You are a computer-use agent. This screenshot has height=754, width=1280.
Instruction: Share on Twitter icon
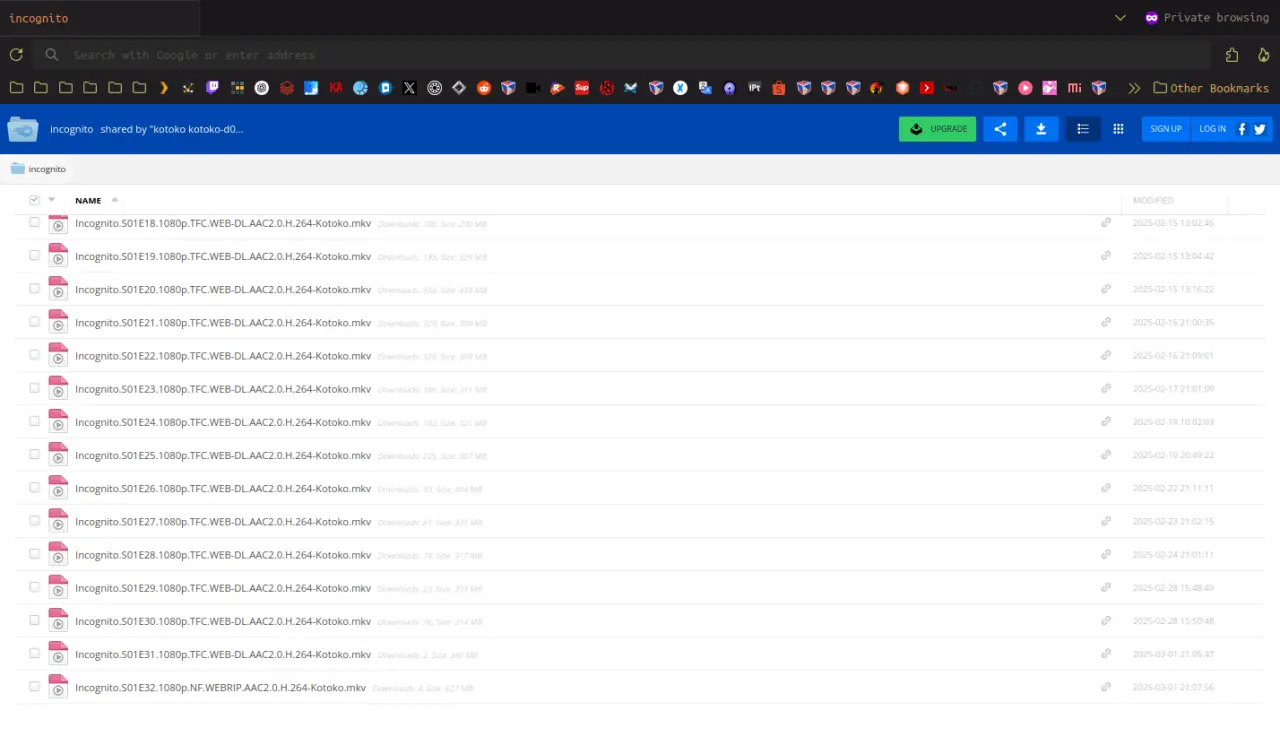pos(1260,129)
